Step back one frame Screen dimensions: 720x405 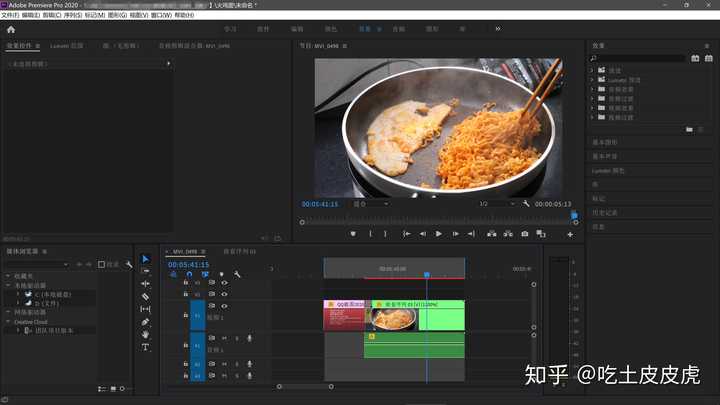click(x=422, y=234)
